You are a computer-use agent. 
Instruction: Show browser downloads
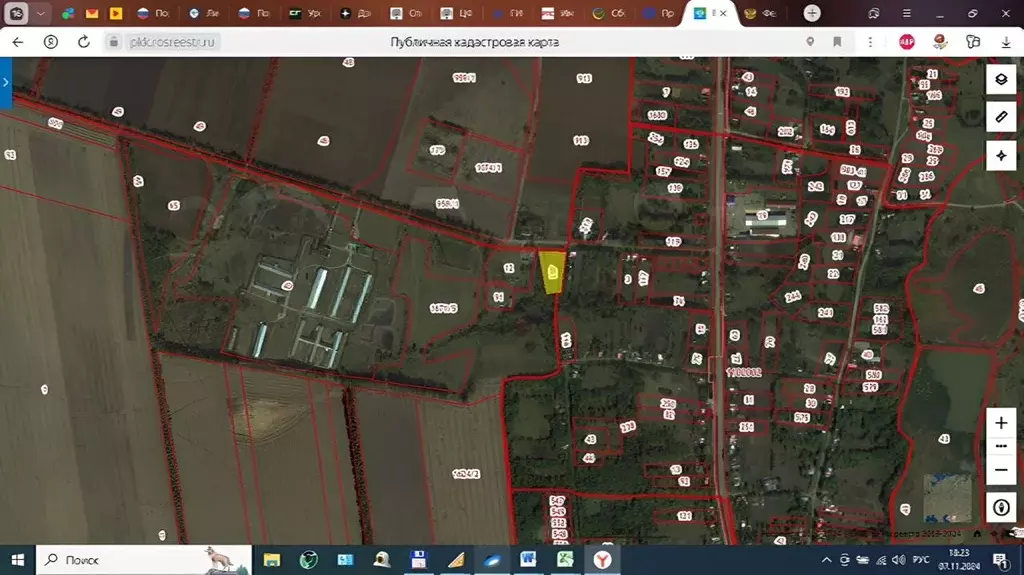1006,42
